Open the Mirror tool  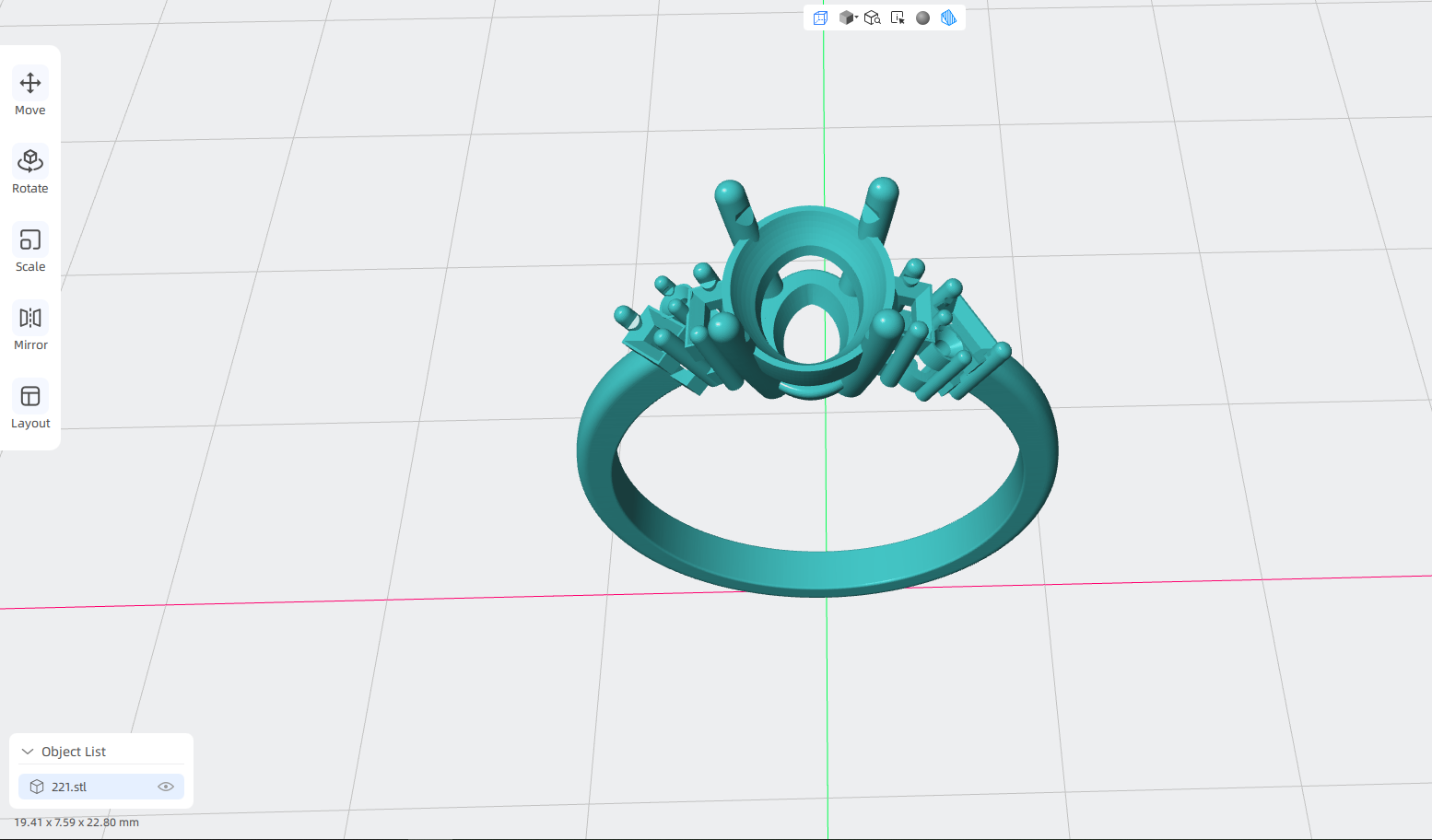30,328
